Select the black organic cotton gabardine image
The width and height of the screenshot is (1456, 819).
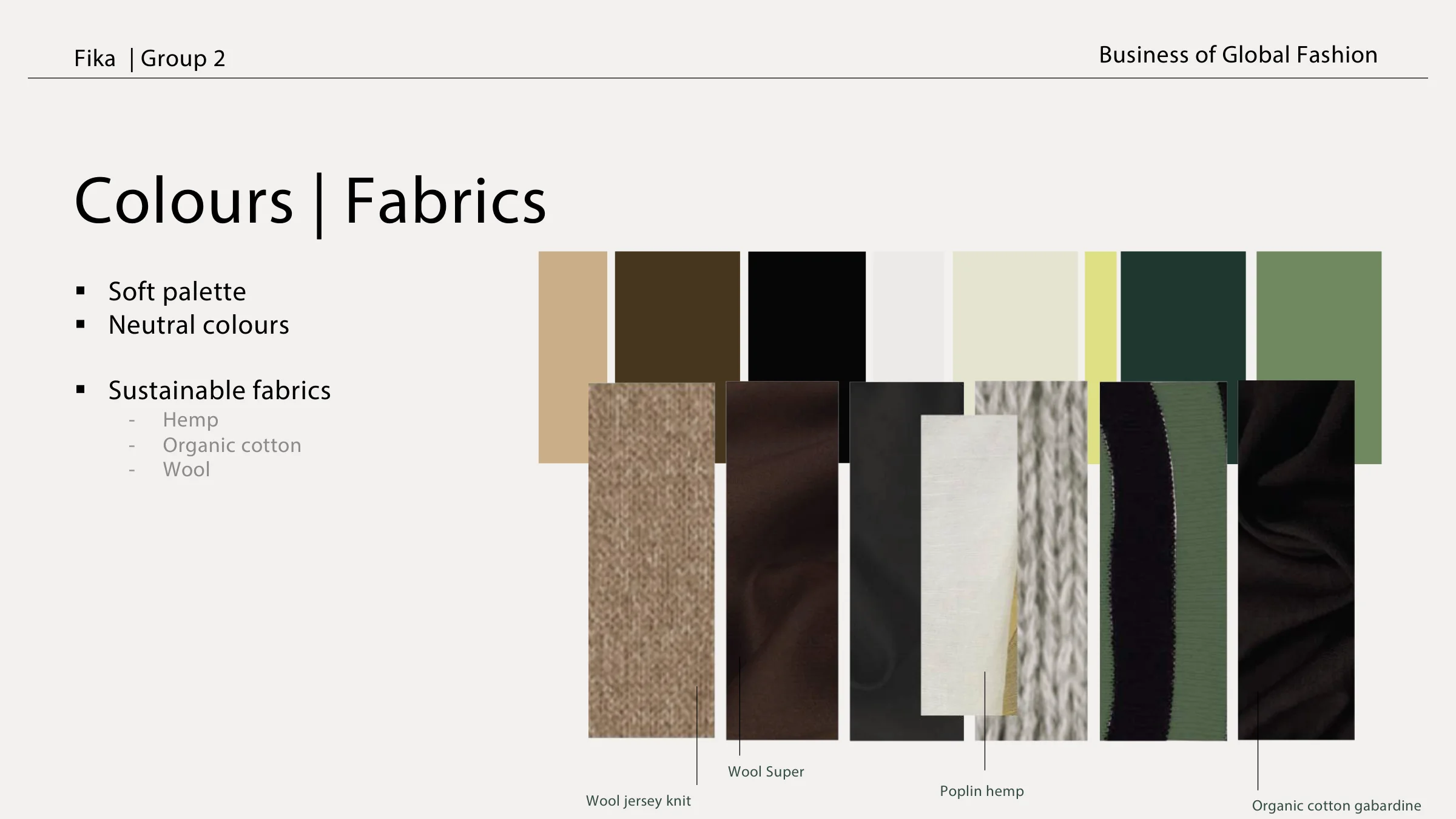coord(1296,560)
